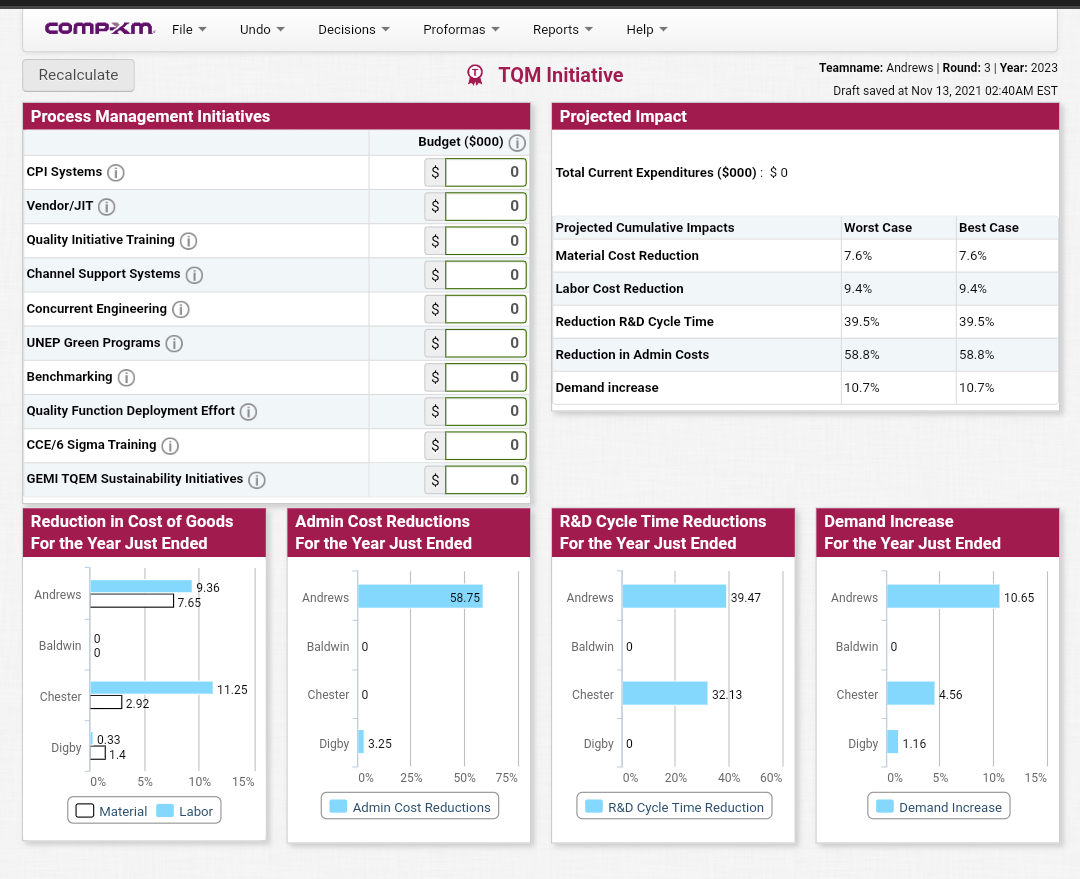The height and width of the screenshot is (879, 1080).
Task: Show info for Concurrent Engineering
Action: click(x=180, y=310)
